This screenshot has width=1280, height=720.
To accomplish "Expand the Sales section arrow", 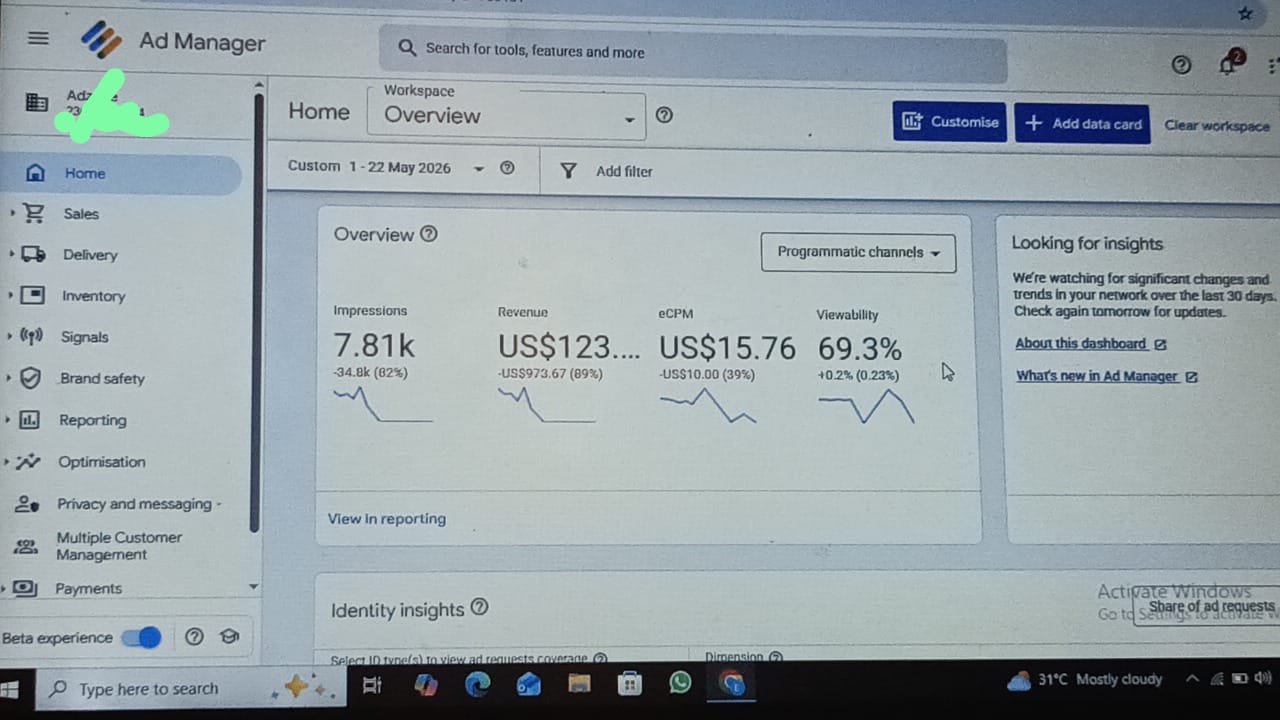I will 11,213.
